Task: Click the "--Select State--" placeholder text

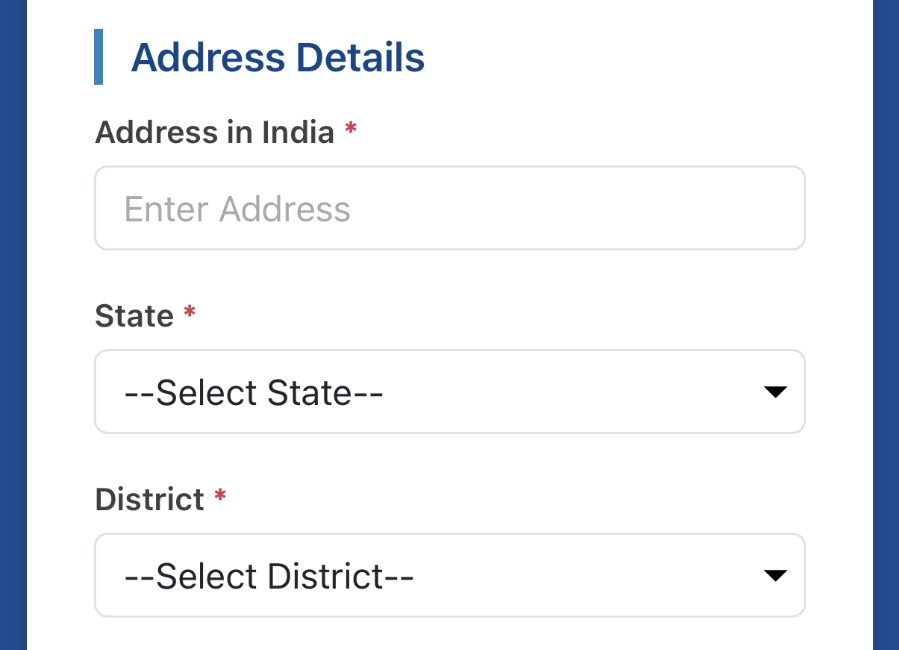Action: (254, 393)
